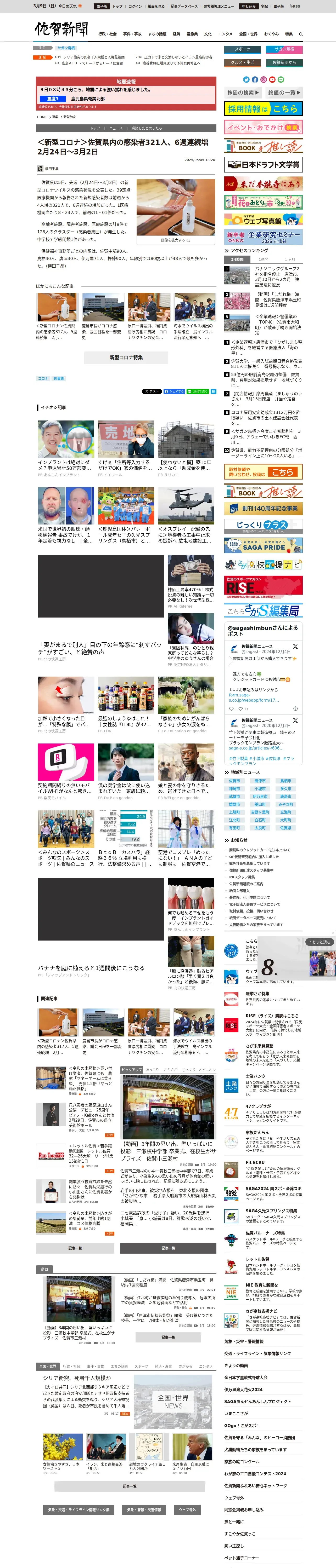
Task: Click the 鳥栖市 regional news link
Action: click(x=286, y=781)
